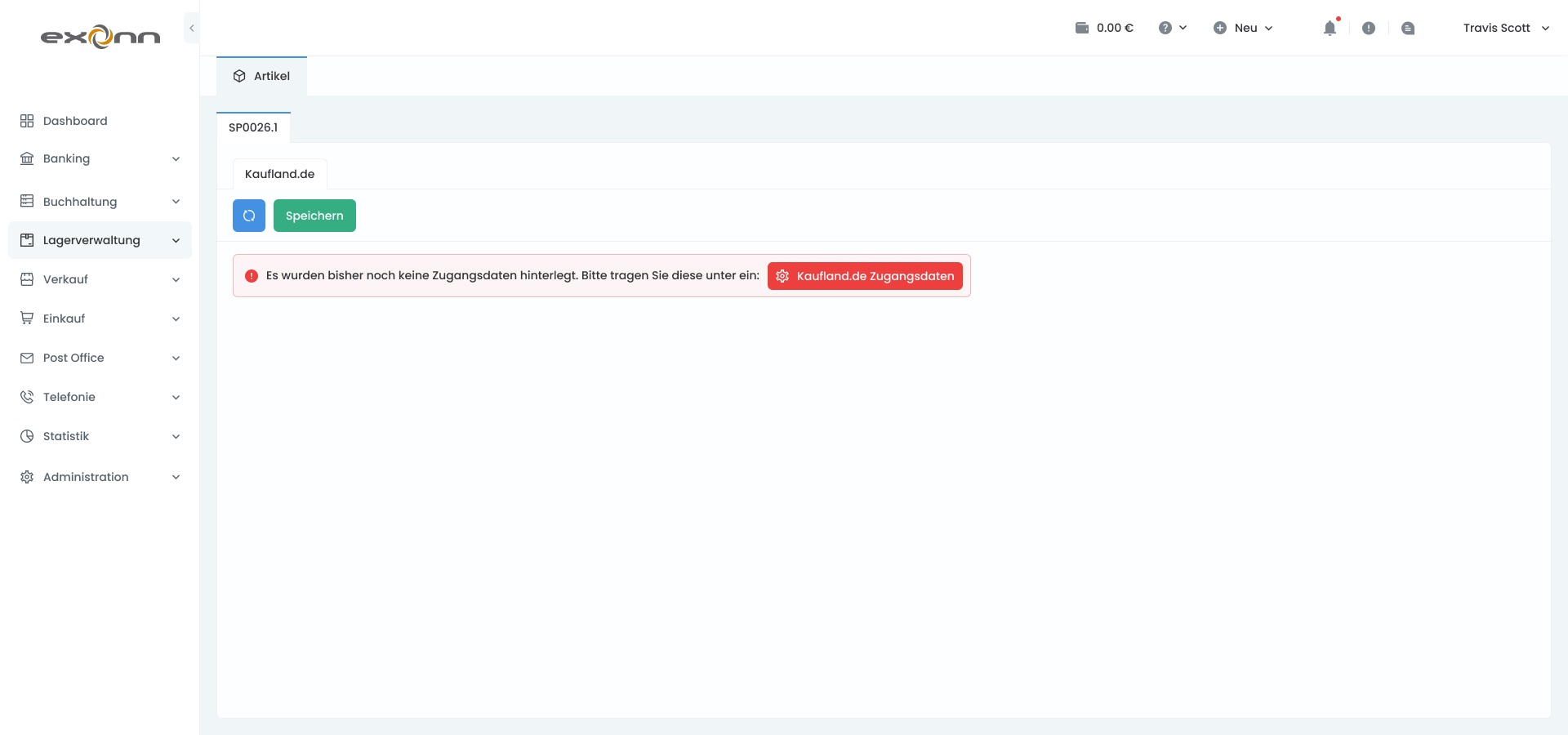The image size is (1568, 735).
Task: Click the Einkauf cart icon
Action: 27,318
